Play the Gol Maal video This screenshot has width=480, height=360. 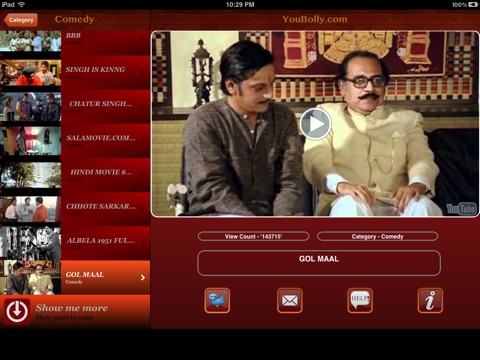pos(315,124)
